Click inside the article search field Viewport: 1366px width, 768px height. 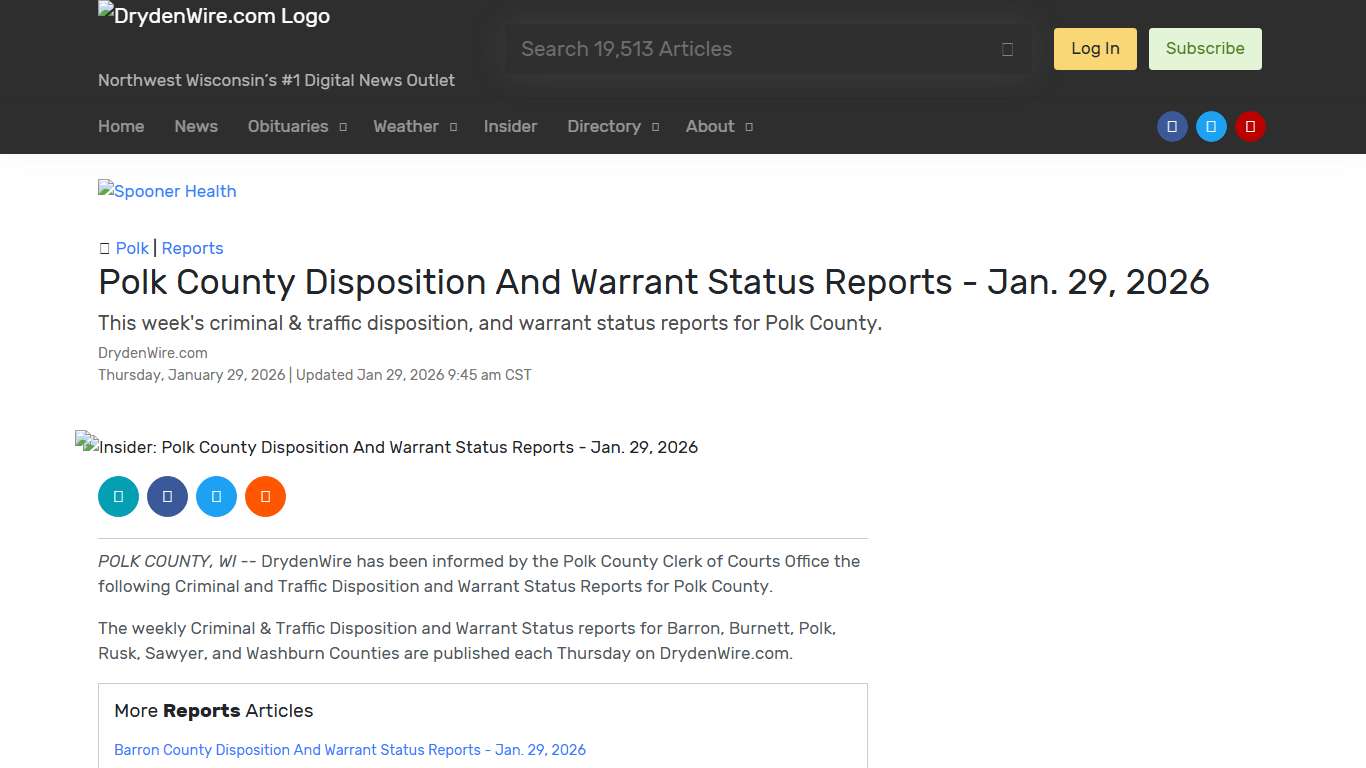pyautogui.click(x=700, y=48)
